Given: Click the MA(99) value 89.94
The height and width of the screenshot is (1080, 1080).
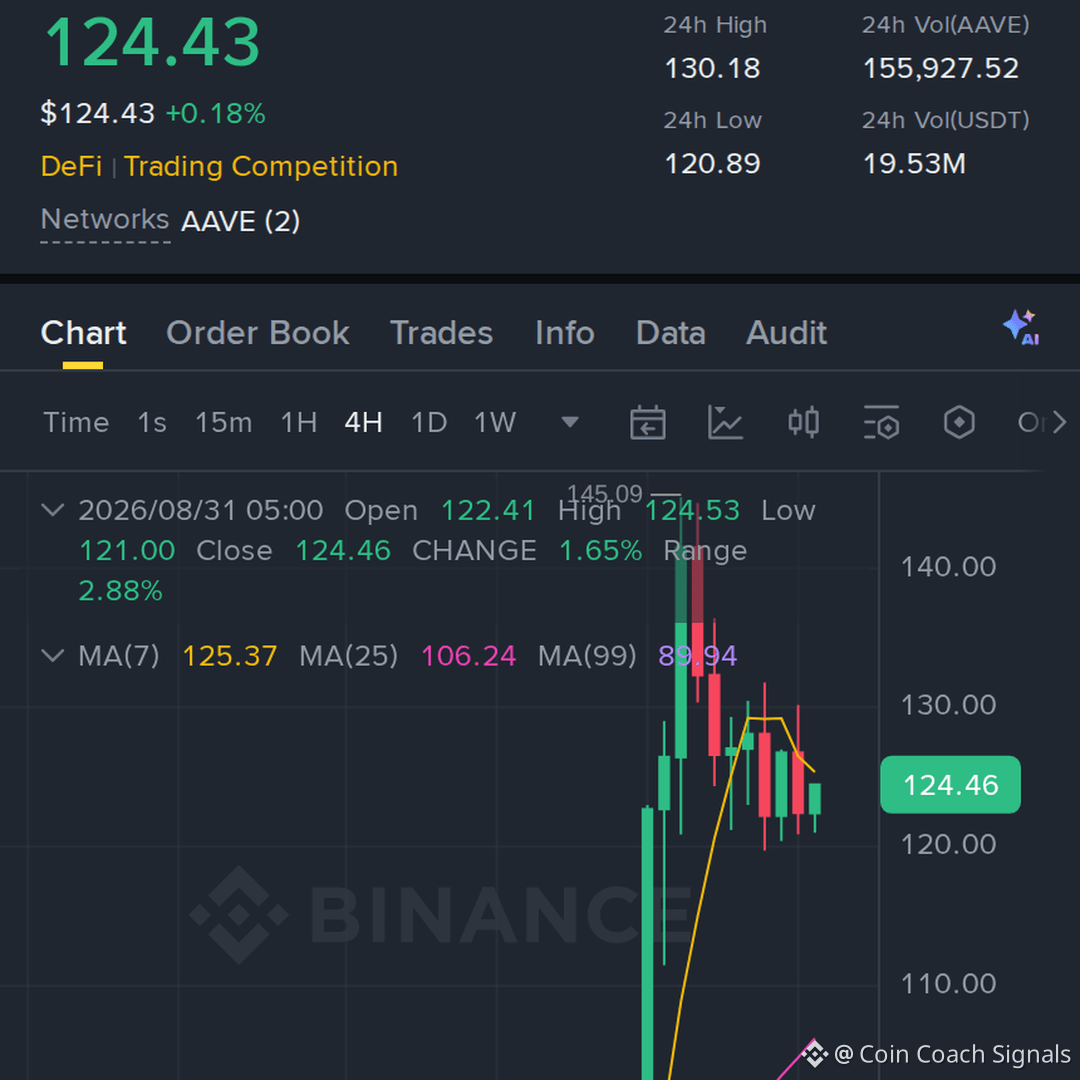Looking at the screenshot, I should (x=697, y=656).
